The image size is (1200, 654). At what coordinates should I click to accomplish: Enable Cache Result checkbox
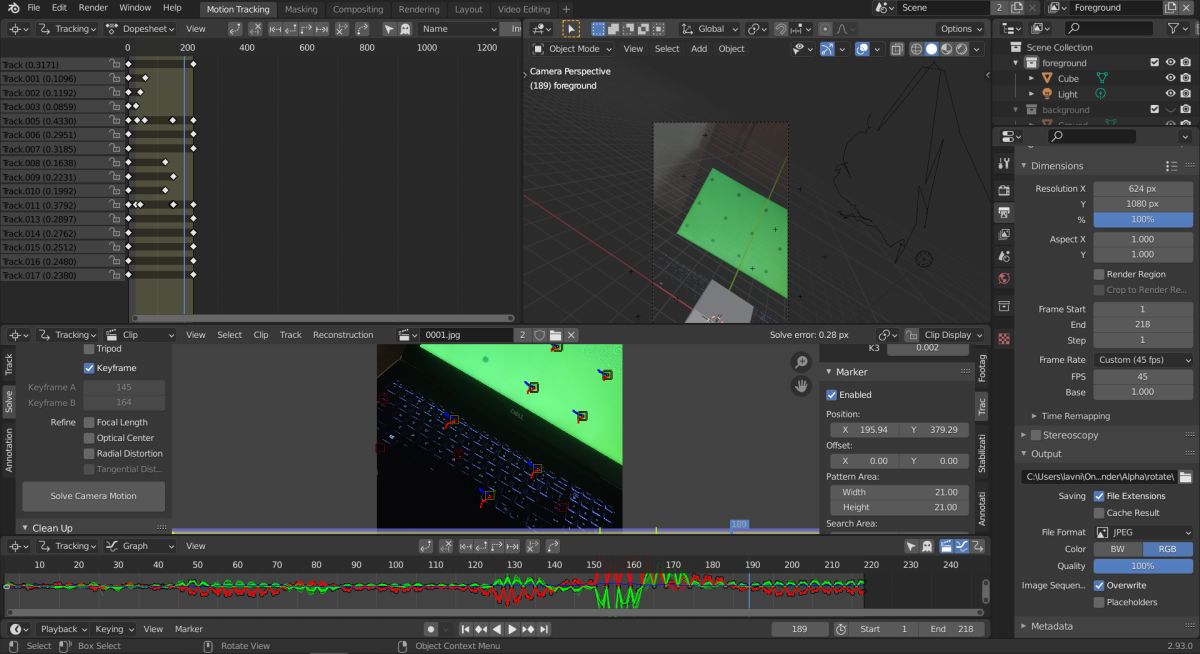tap(1099, 513)
